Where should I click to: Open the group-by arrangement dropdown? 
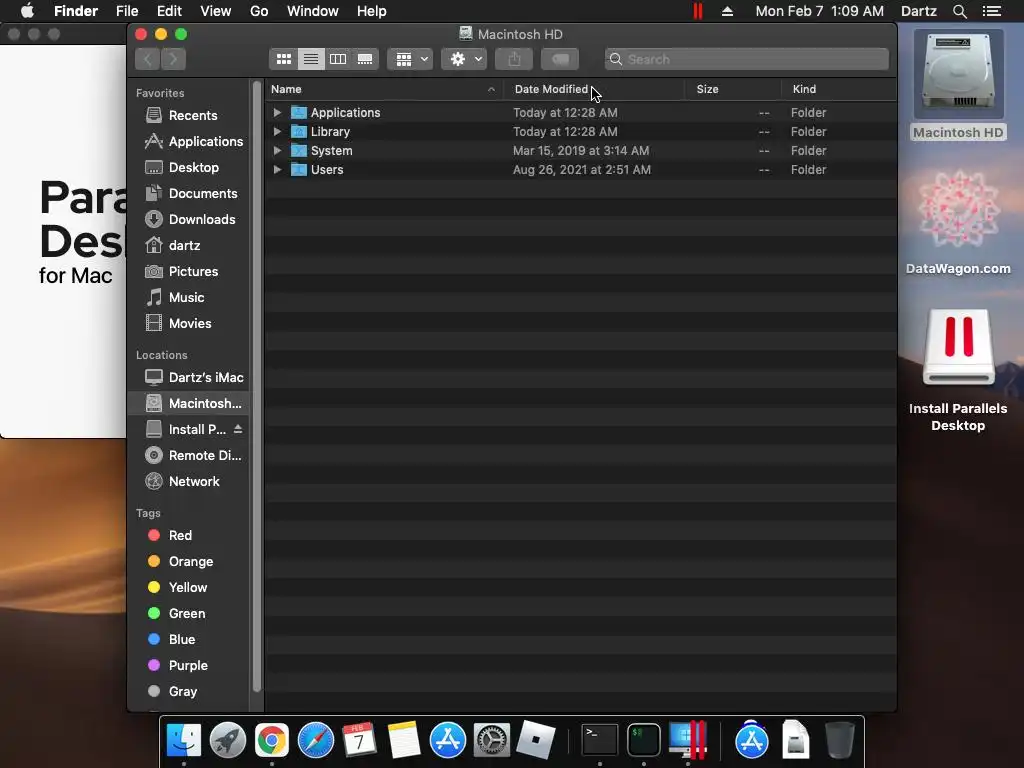coord(410,59)
